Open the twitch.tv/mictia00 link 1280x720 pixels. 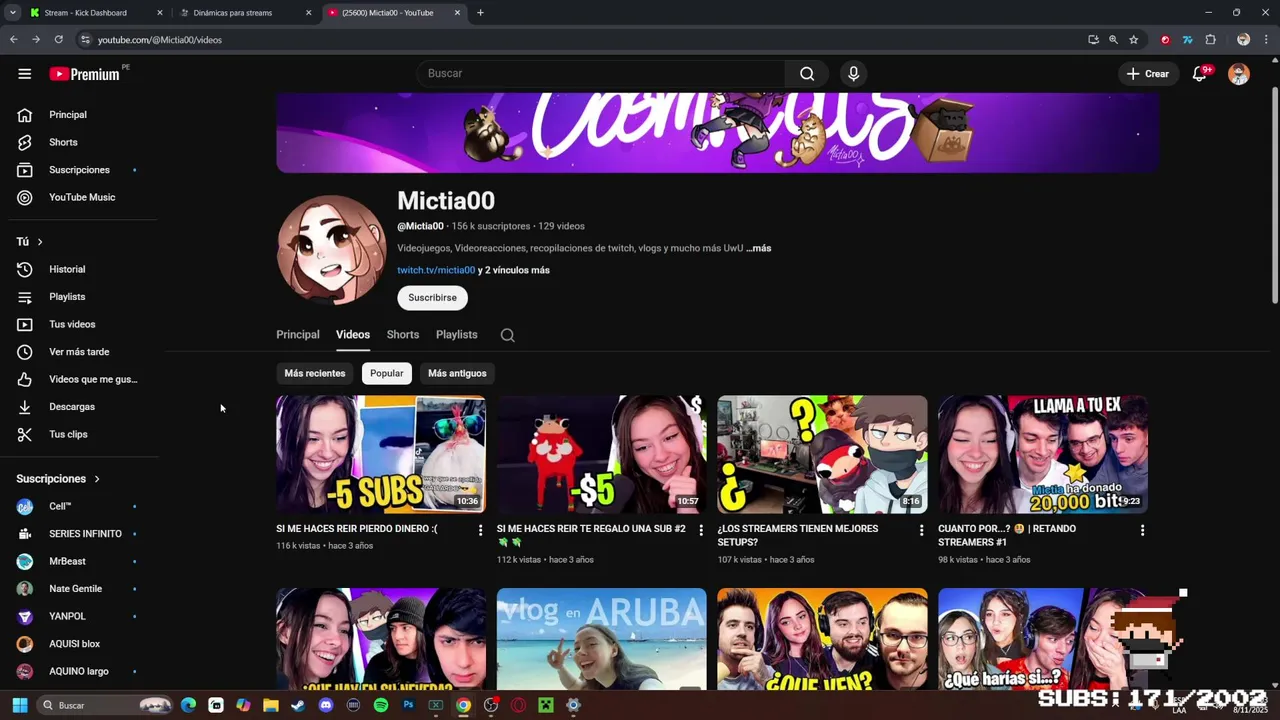point(436,270)
